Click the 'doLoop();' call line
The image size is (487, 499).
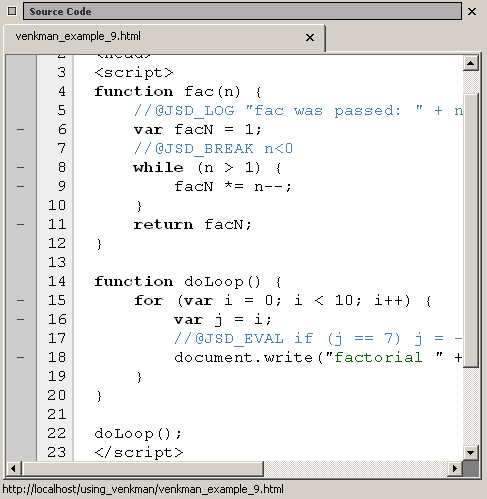(x=138, y=434)
